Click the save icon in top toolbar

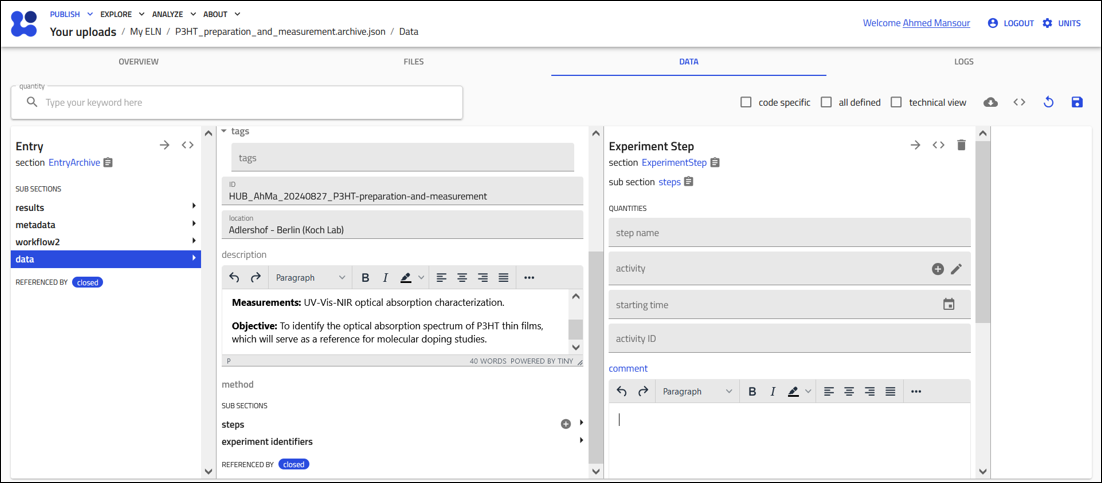pyautogui.click(x=1077, y=102)
